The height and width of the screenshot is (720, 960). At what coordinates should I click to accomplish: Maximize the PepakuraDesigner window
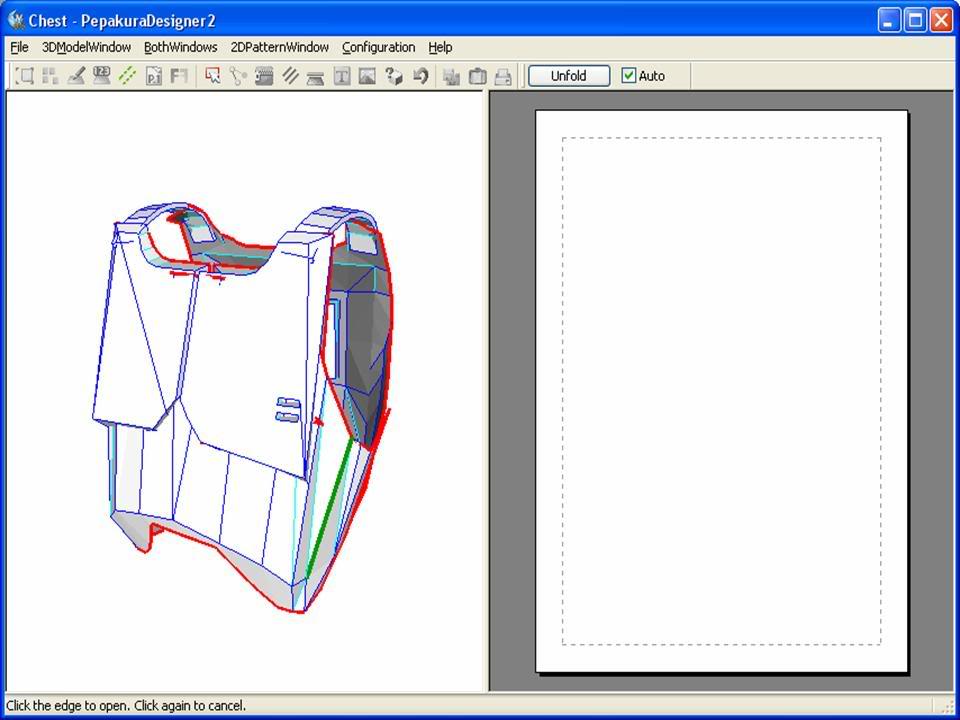[x=916, y=21]
